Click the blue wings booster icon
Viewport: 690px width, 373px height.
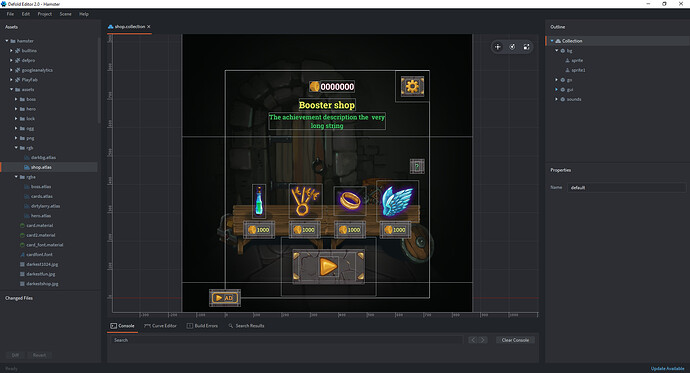point(397,201)
